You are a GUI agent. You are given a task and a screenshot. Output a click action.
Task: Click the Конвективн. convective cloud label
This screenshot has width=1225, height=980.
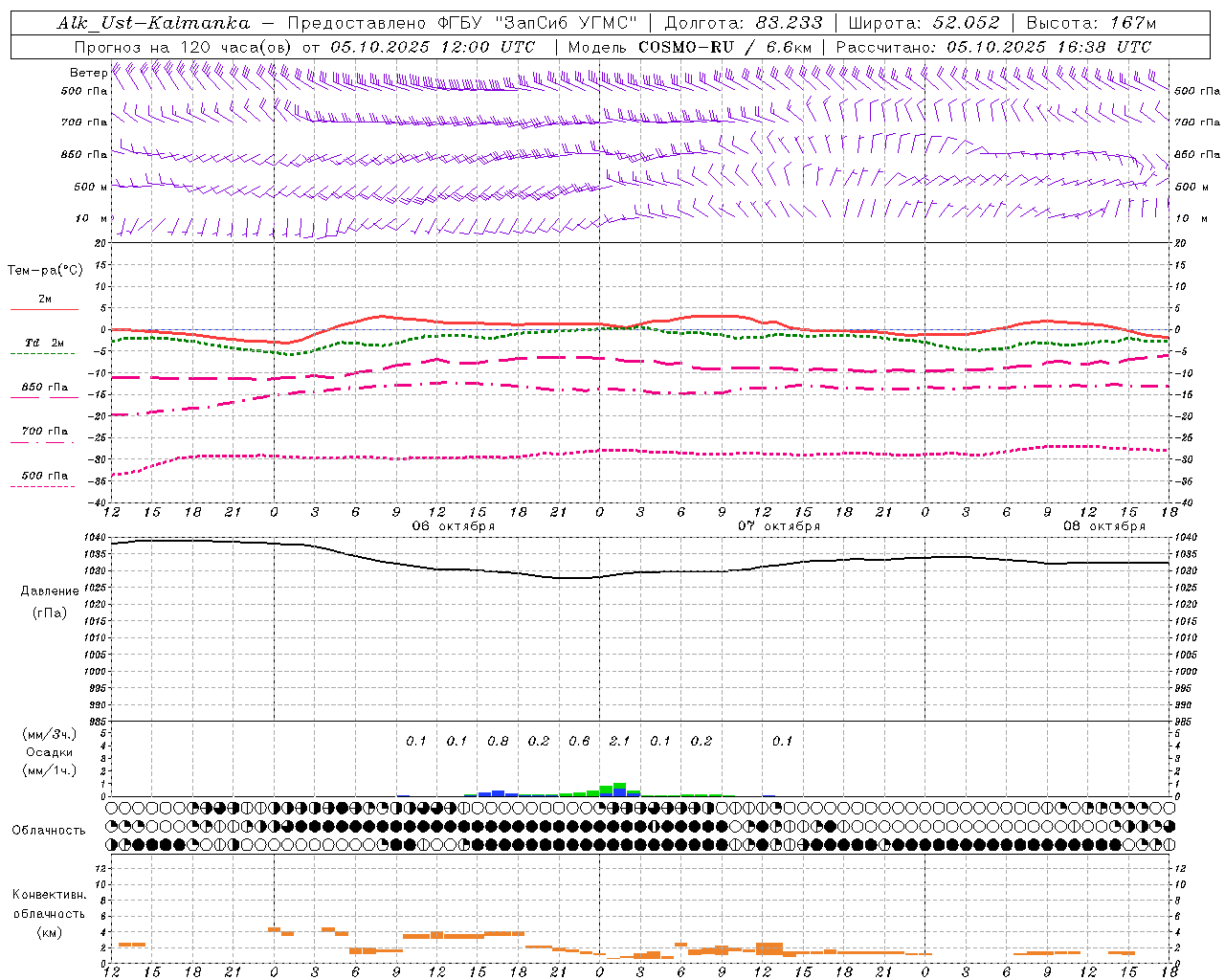50,895
